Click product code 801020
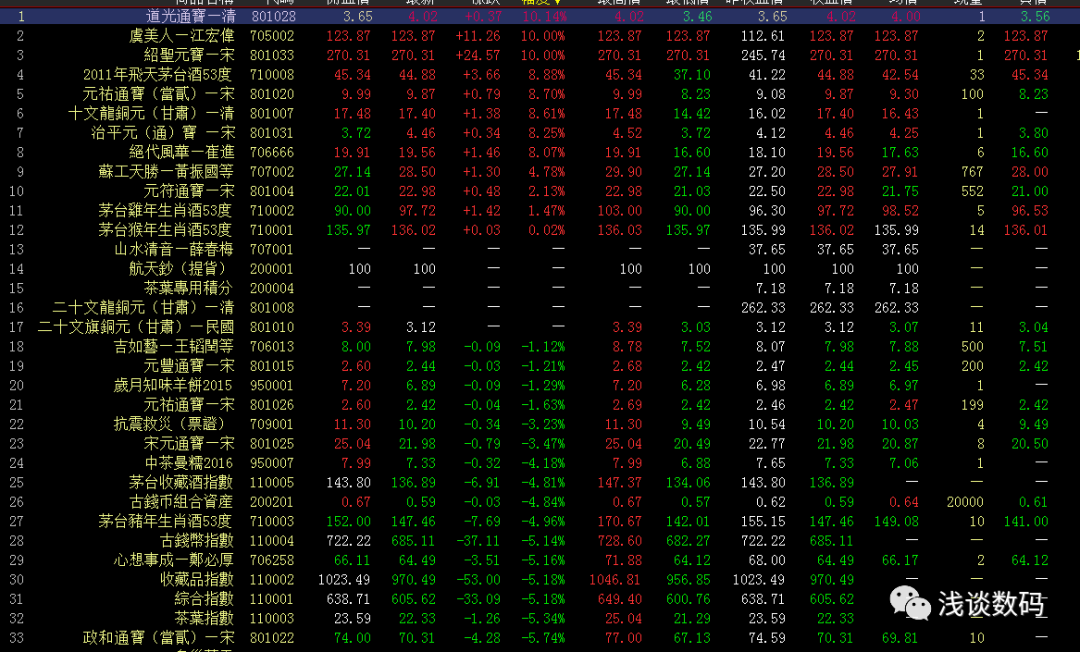Image resolution: width=1080 pixels, height=652 pixels. 272,94
